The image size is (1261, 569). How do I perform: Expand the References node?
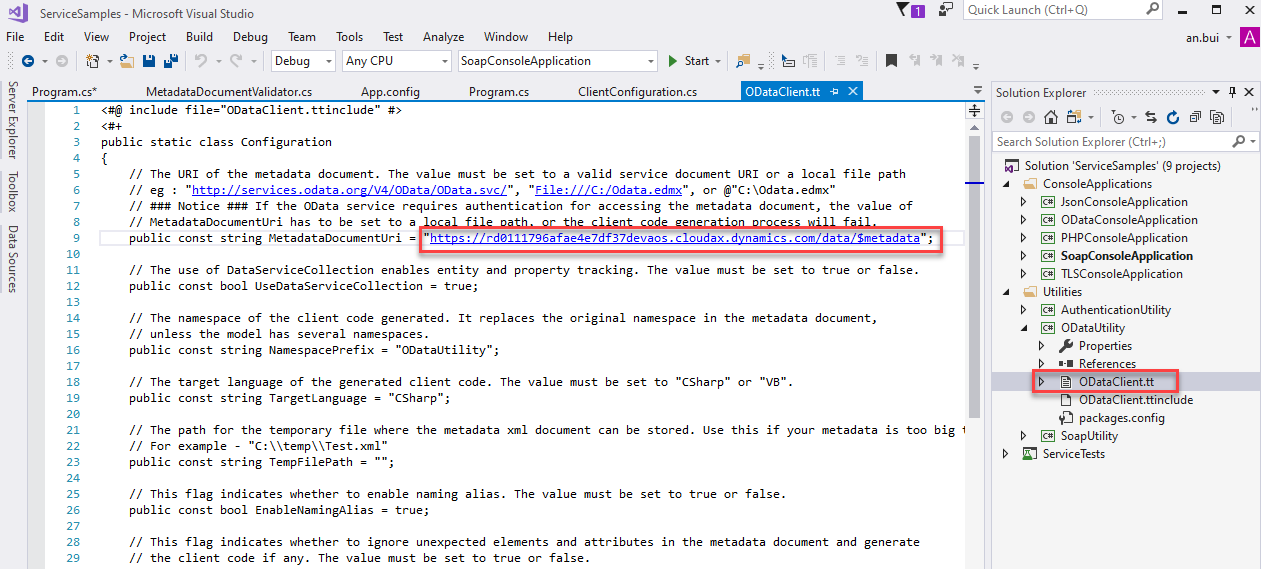click(1041, 364)
